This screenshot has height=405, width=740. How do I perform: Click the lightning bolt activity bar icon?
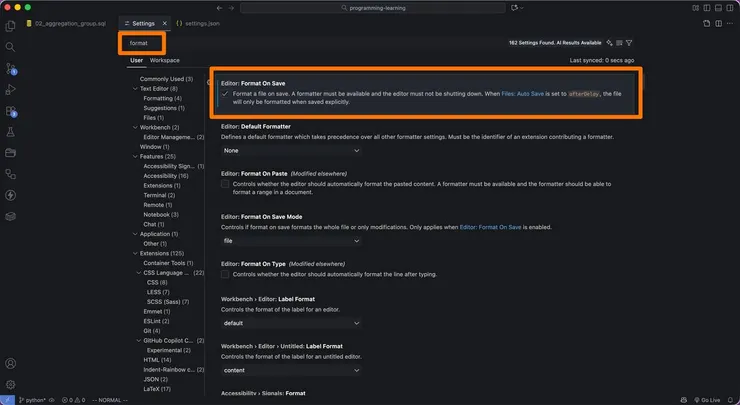tap(10, 195)
